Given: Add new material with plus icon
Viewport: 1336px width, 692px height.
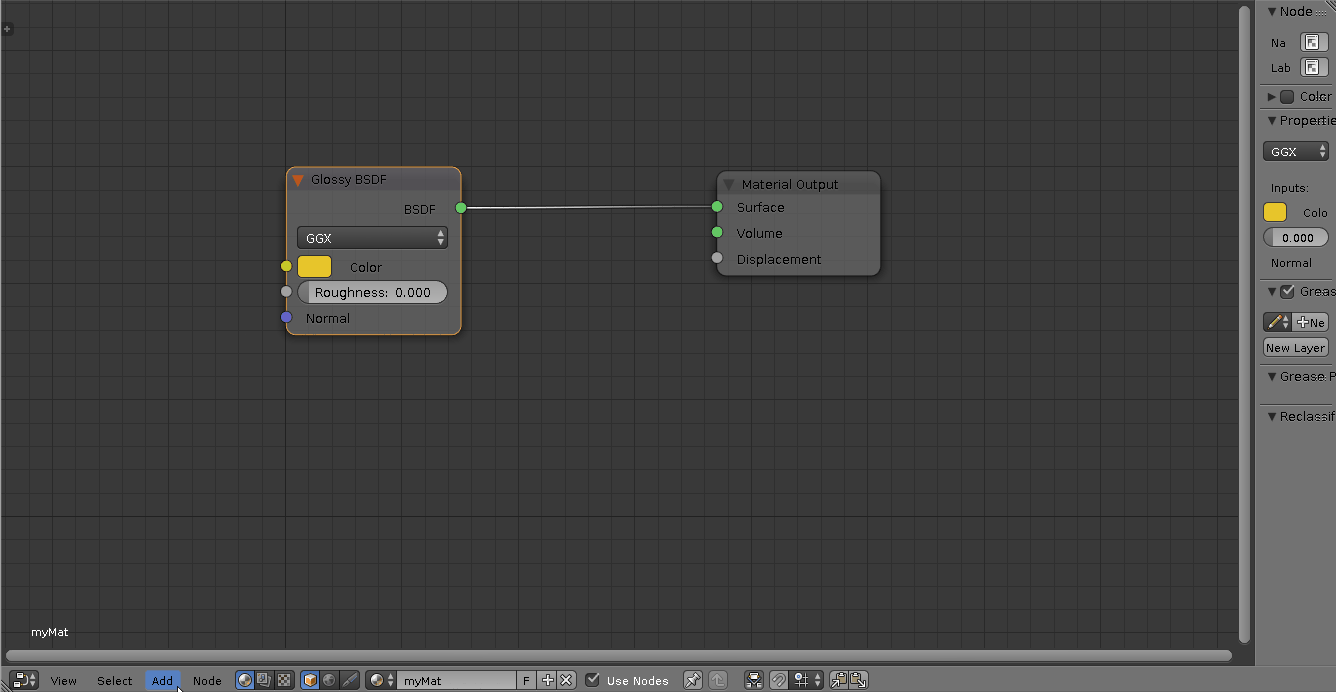Looking at the screenshot, I should tap(547, 680).
